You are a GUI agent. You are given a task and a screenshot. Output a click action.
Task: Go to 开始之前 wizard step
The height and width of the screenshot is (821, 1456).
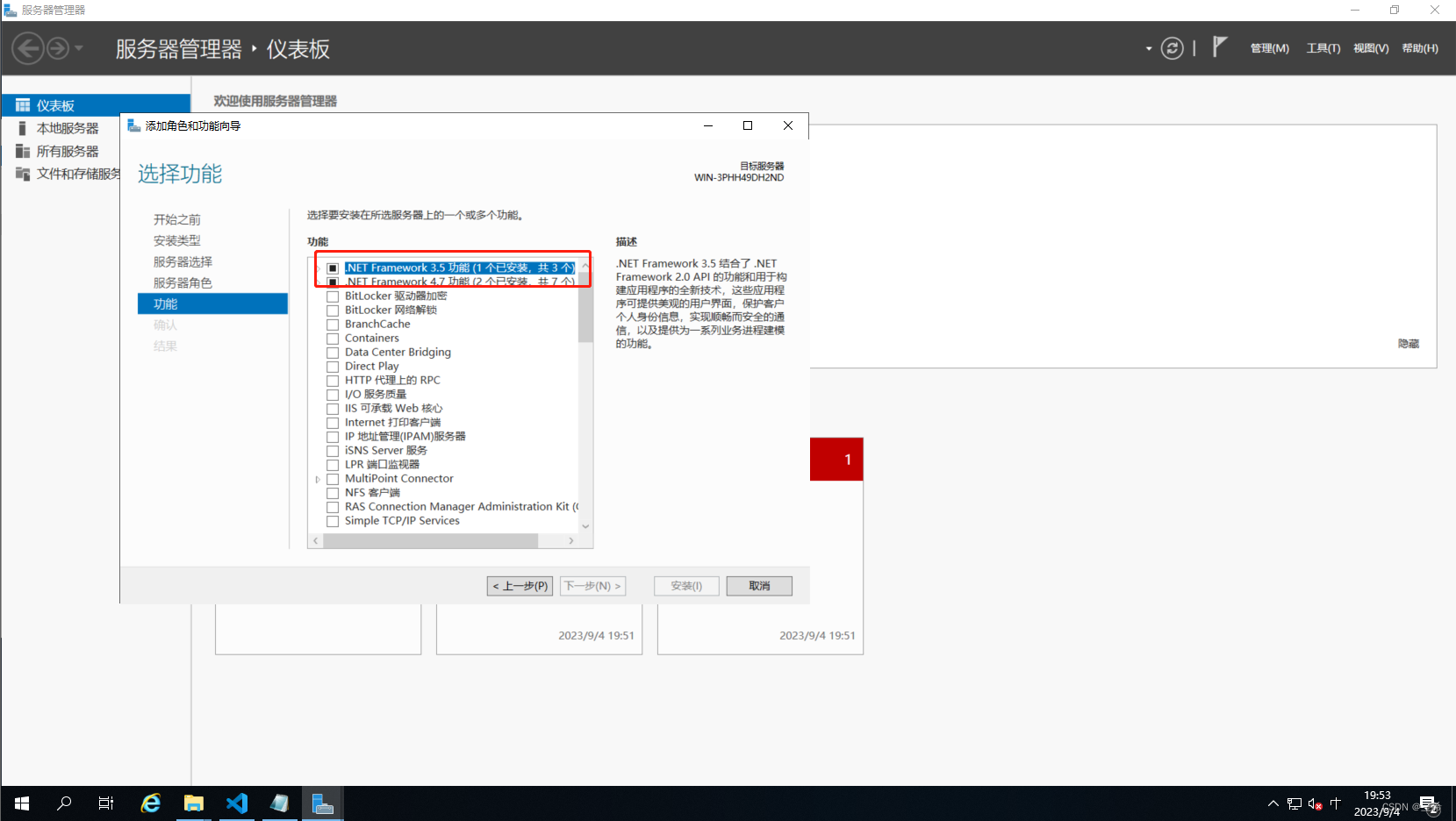click(x=177, y=219)
